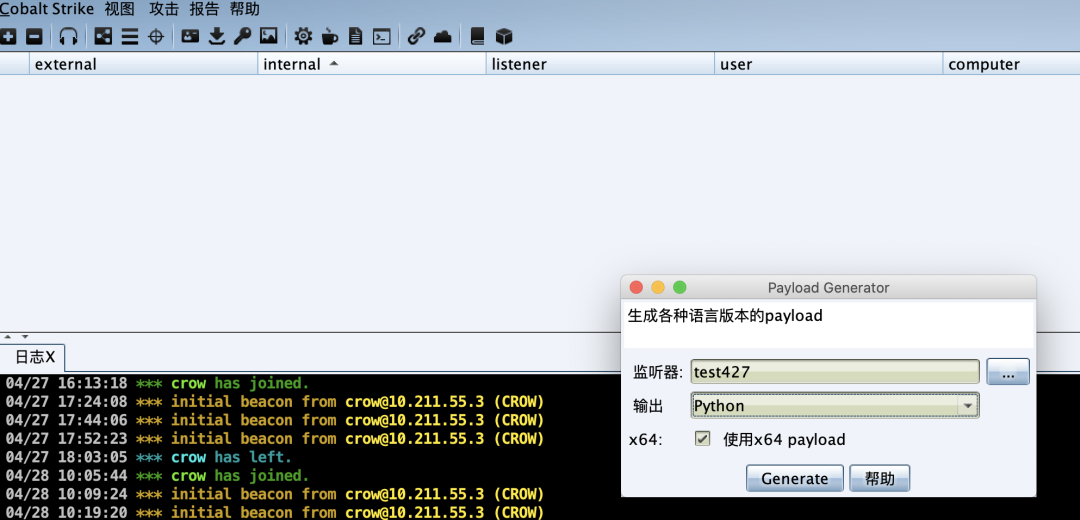Screen dimensions: 1080x520
Task: Click the ... button to choose a listener
Action: [1008, 372]
